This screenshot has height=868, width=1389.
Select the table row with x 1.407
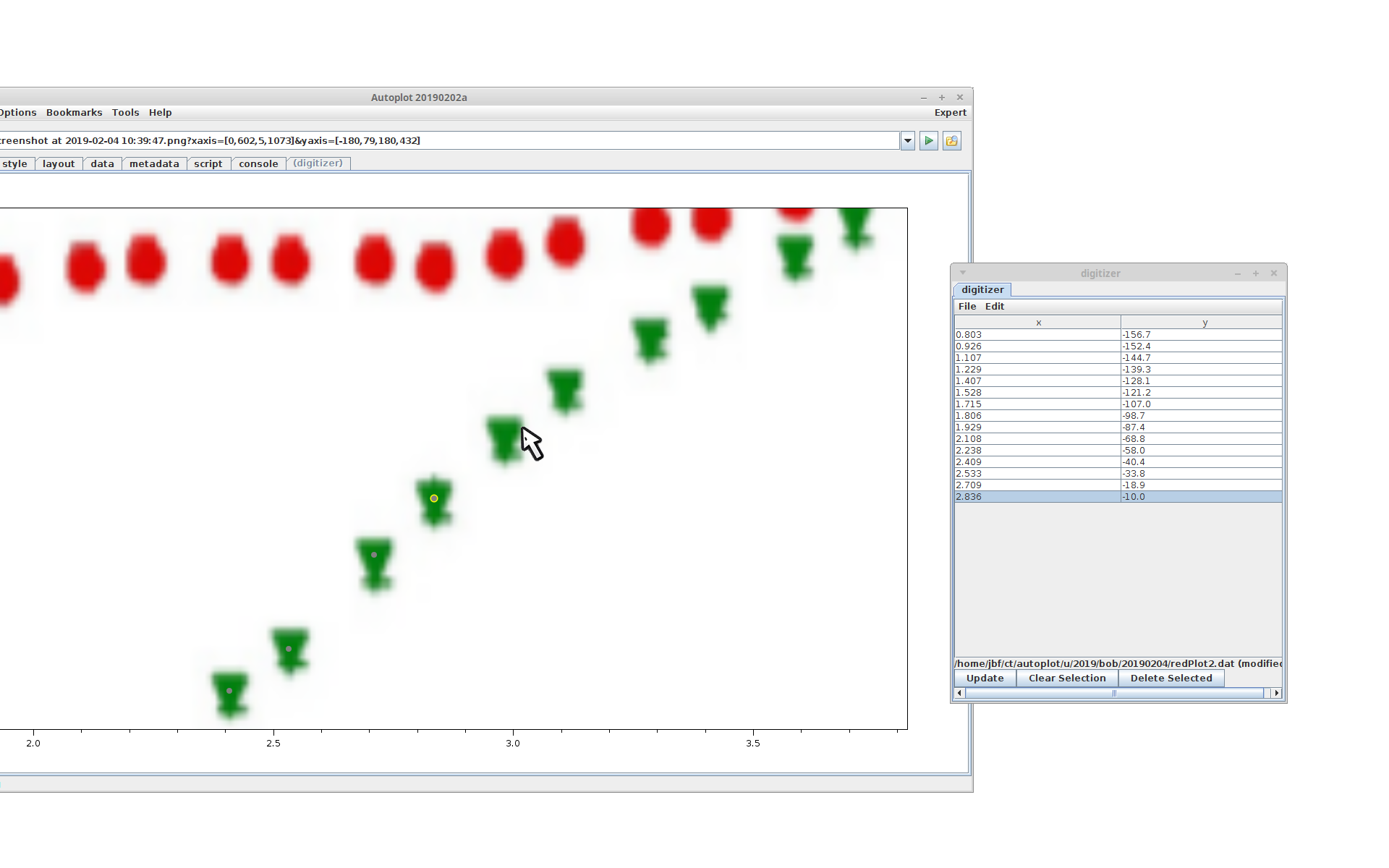click(1118, 381)
